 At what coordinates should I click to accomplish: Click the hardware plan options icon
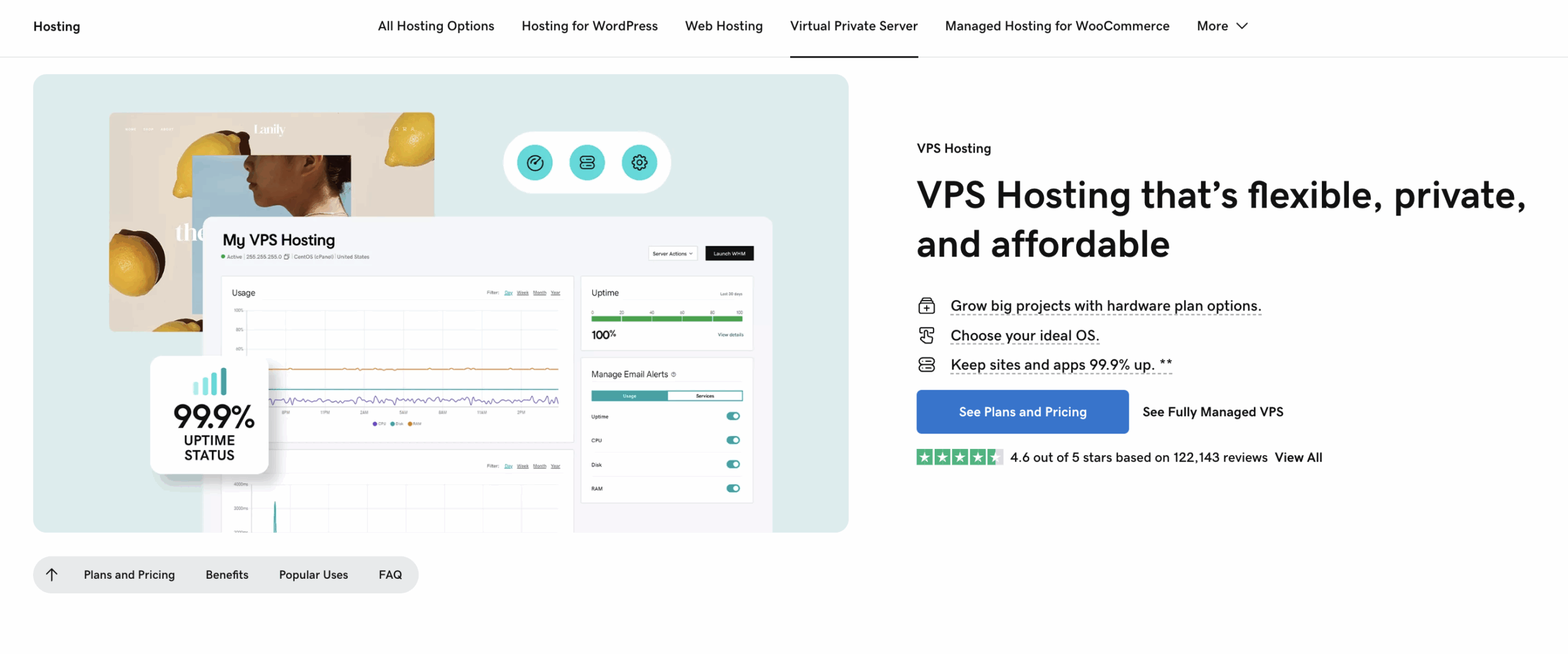pyautogui.click(x=926, y=306)
